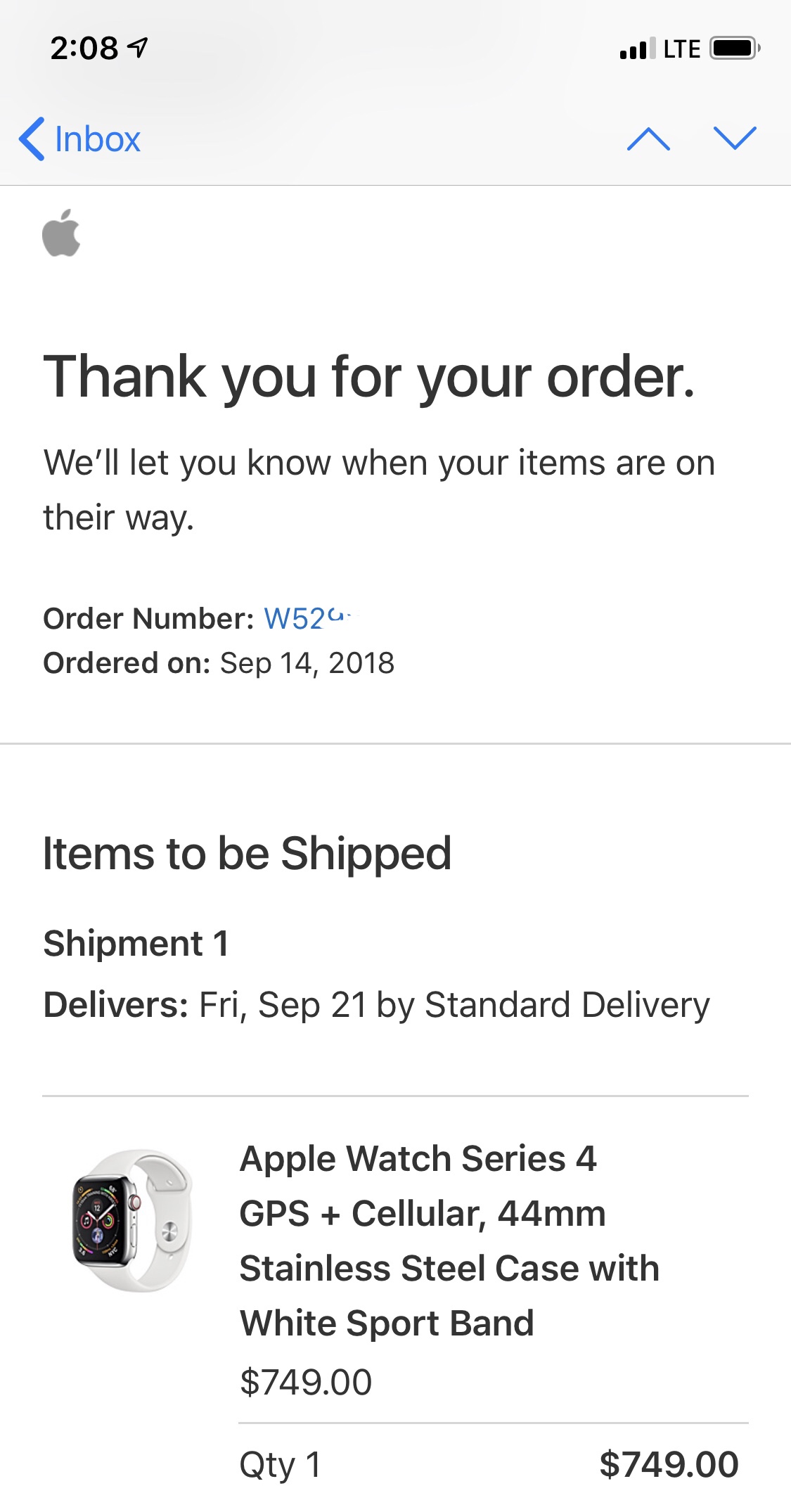Viewport: 791px width, 1512px height.
Task: Tap the Shipment 1 label
Action: tap(136, 943)
